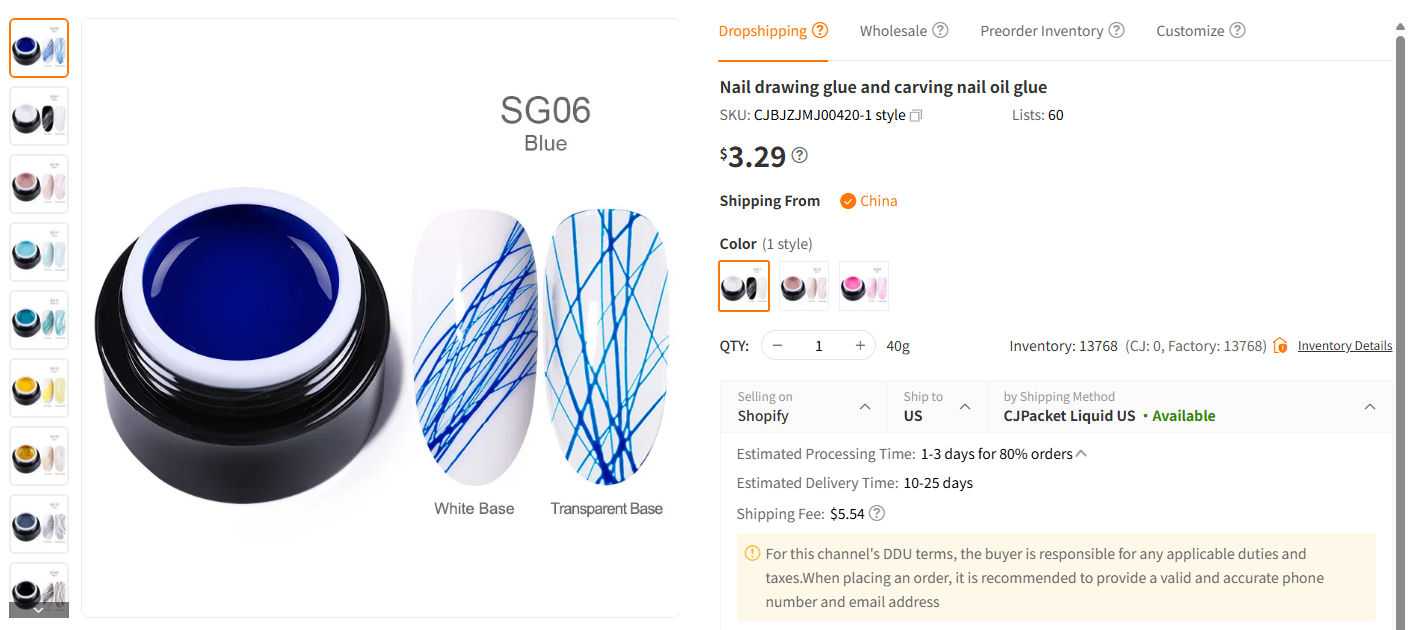Select the pink color style swatch
1413x630 pixels.
pos(864,286)
